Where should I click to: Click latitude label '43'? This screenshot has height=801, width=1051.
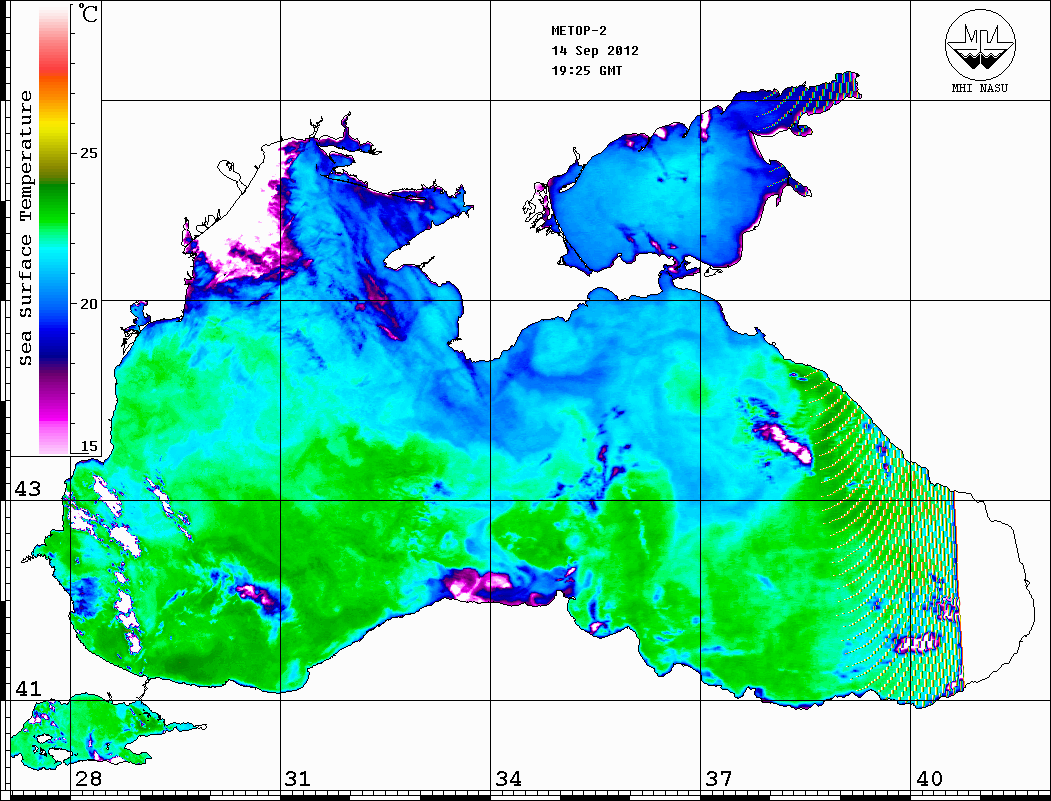coord(28,489)
